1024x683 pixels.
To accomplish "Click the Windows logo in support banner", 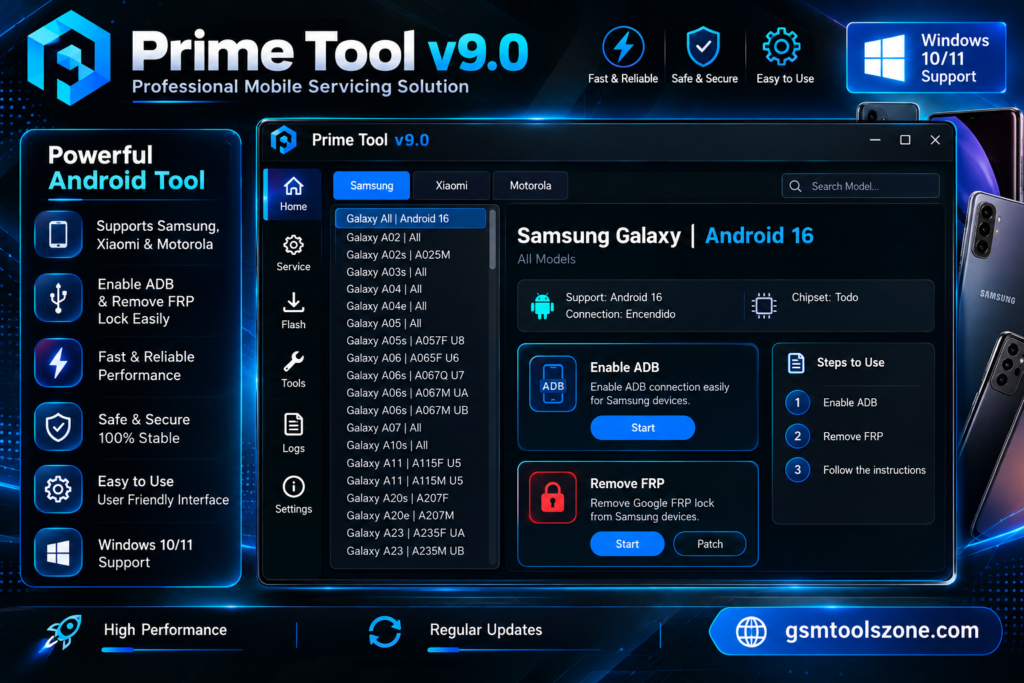I will click(x=884, y=58).
